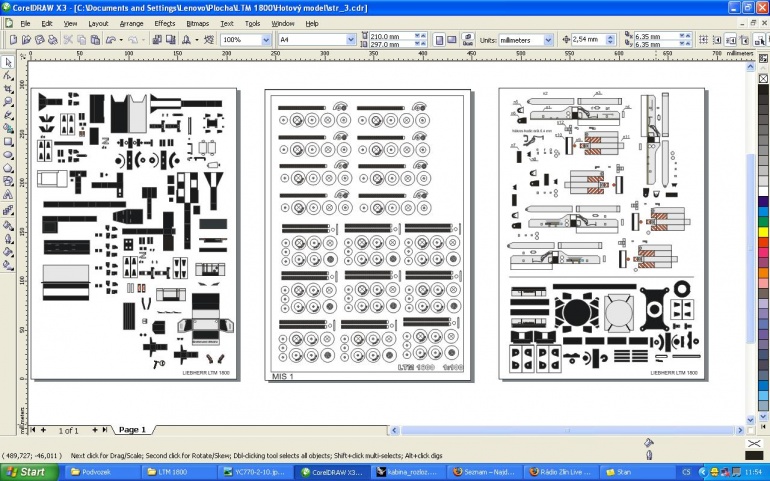Open the Units millimeters dropdown
The width and height of the screenshot is (770, 481).
pos(549,40)
